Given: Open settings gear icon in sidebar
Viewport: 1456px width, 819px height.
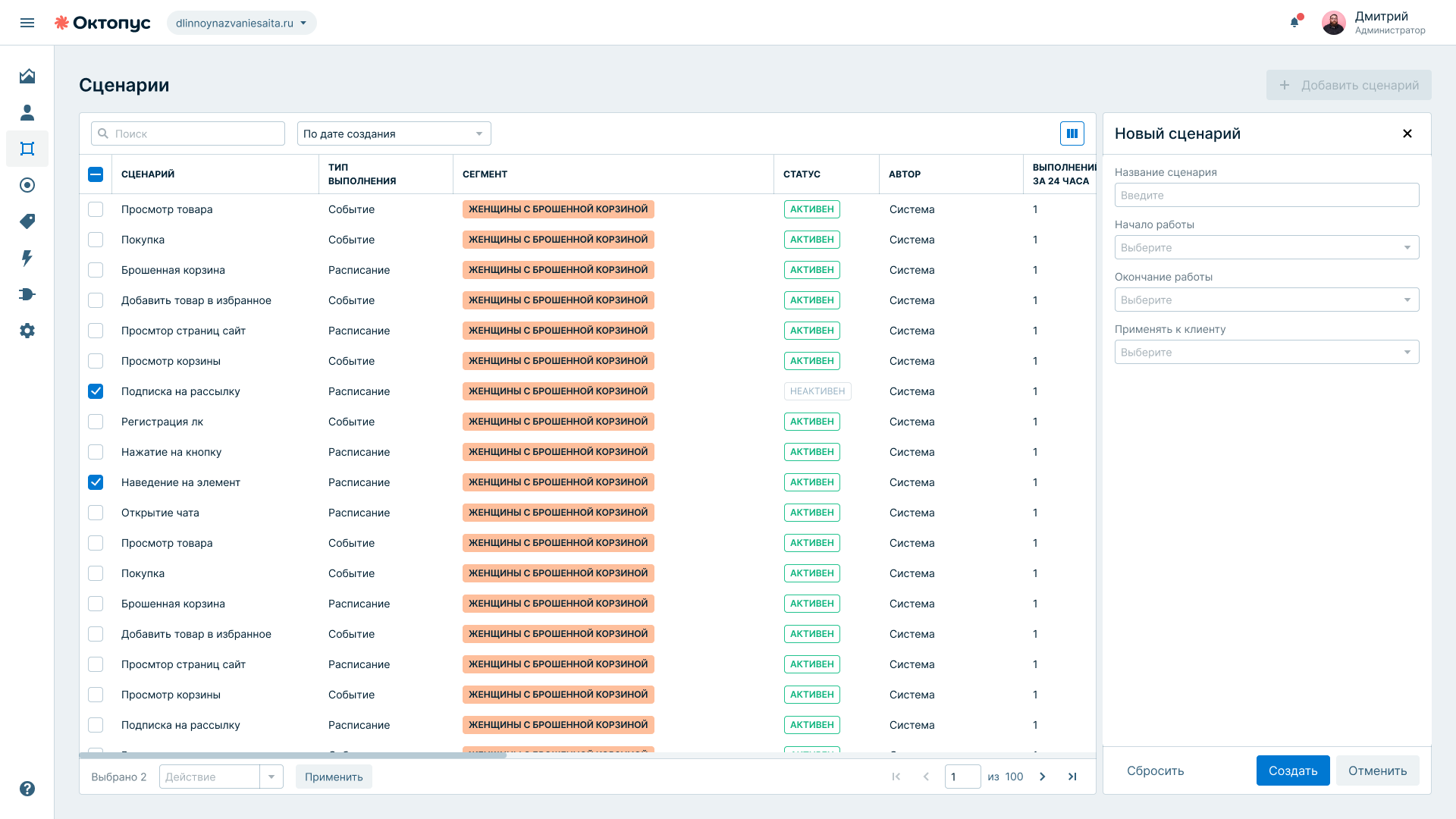Looking at the screenshot, I should click(x=27, y=331).
